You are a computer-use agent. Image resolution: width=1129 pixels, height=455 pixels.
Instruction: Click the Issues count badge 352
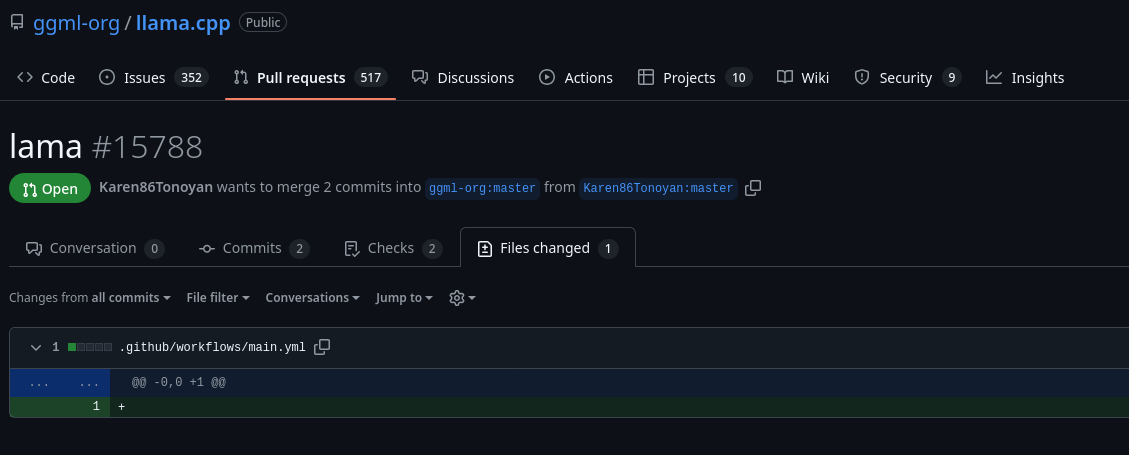click(x=192, y=78)
